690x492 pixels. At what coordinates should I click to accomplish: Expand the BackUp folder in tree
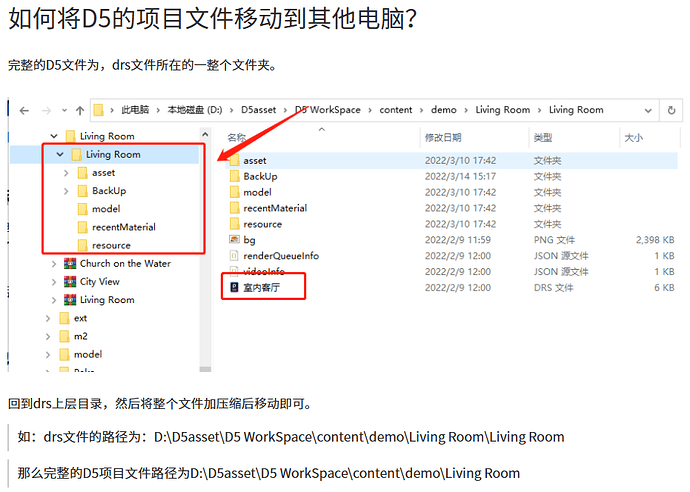click(x=66, y=191)
